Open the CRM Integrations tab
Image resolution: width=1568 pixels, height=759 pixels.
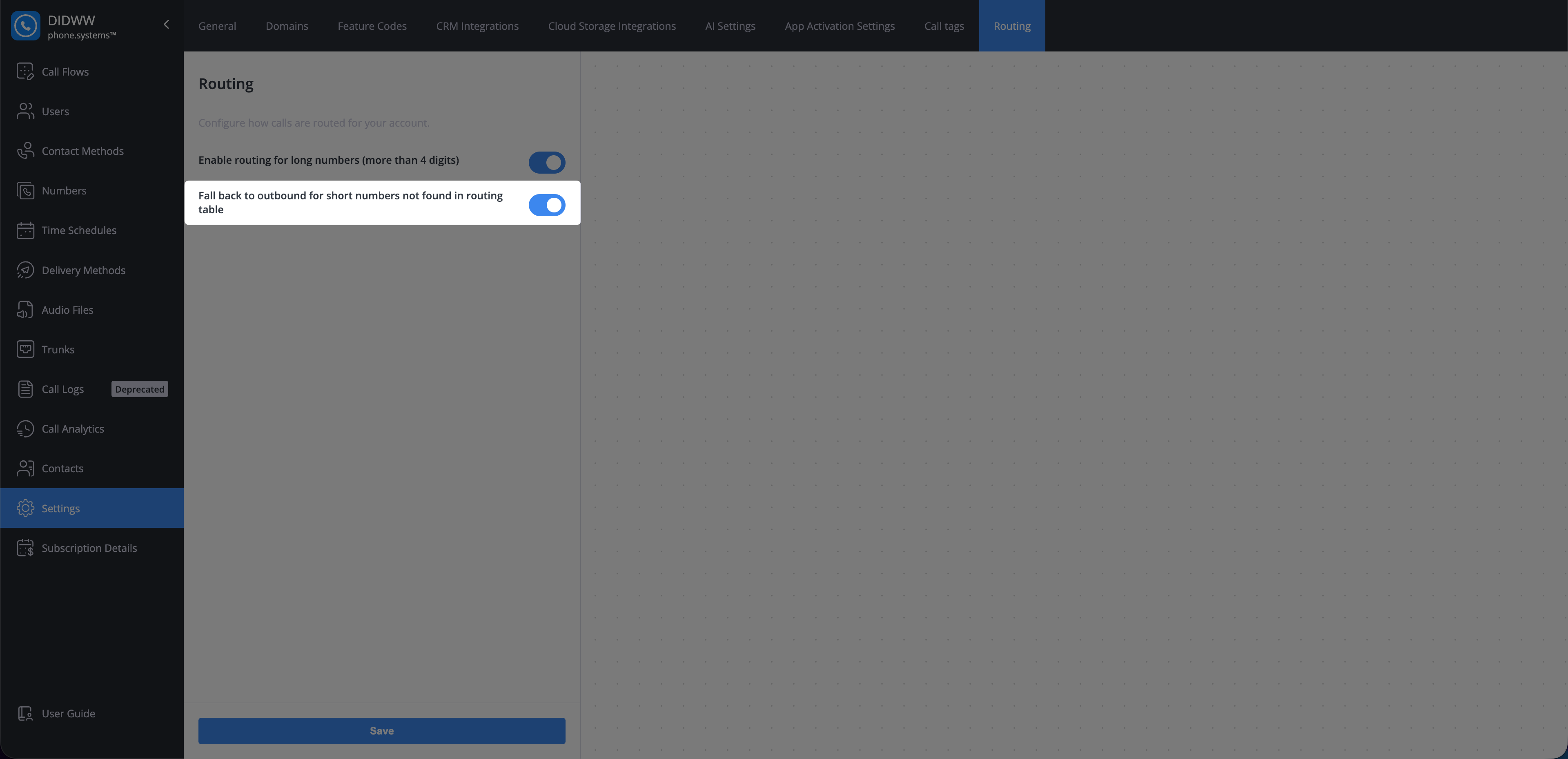coord(477,26)
